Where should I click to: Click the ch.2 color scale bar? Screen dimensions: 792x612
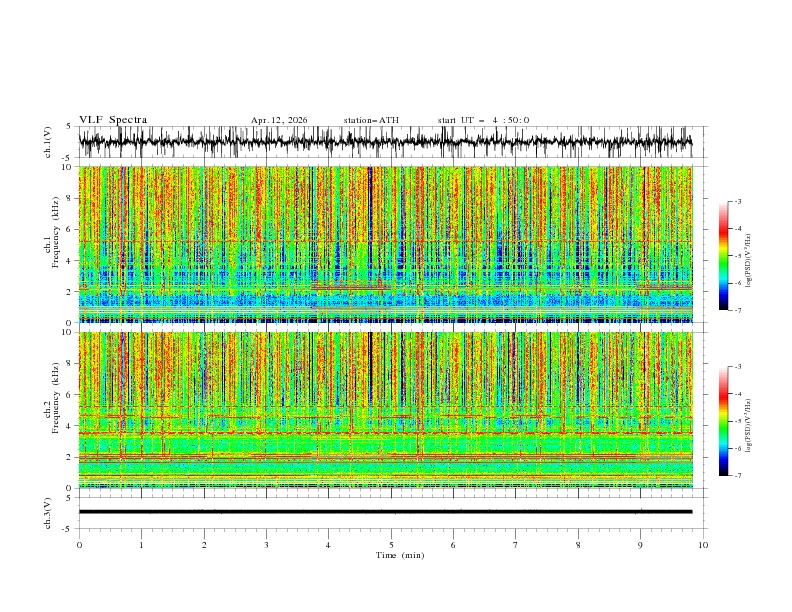723,421
